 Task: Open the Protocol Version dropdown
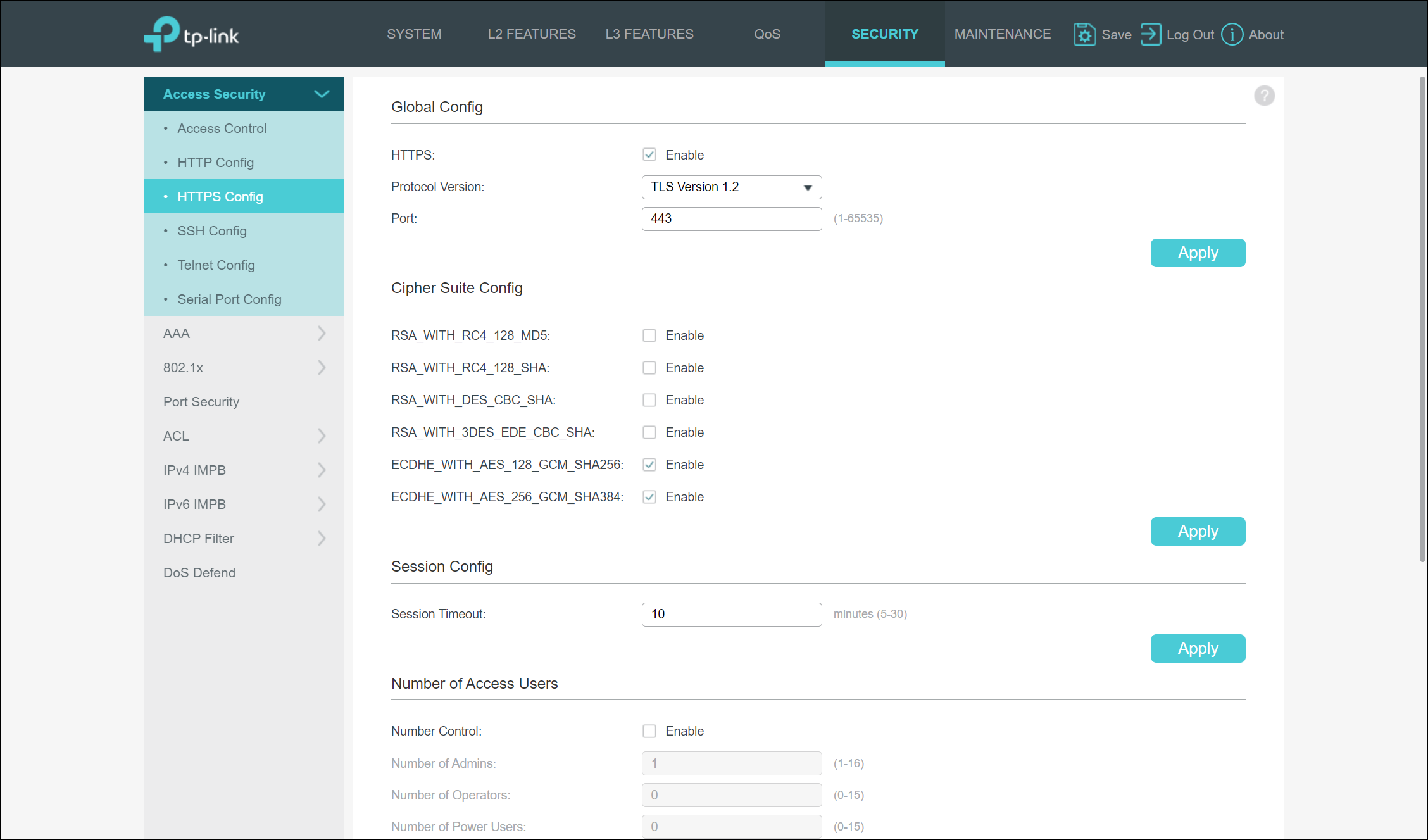click(731, 187)
